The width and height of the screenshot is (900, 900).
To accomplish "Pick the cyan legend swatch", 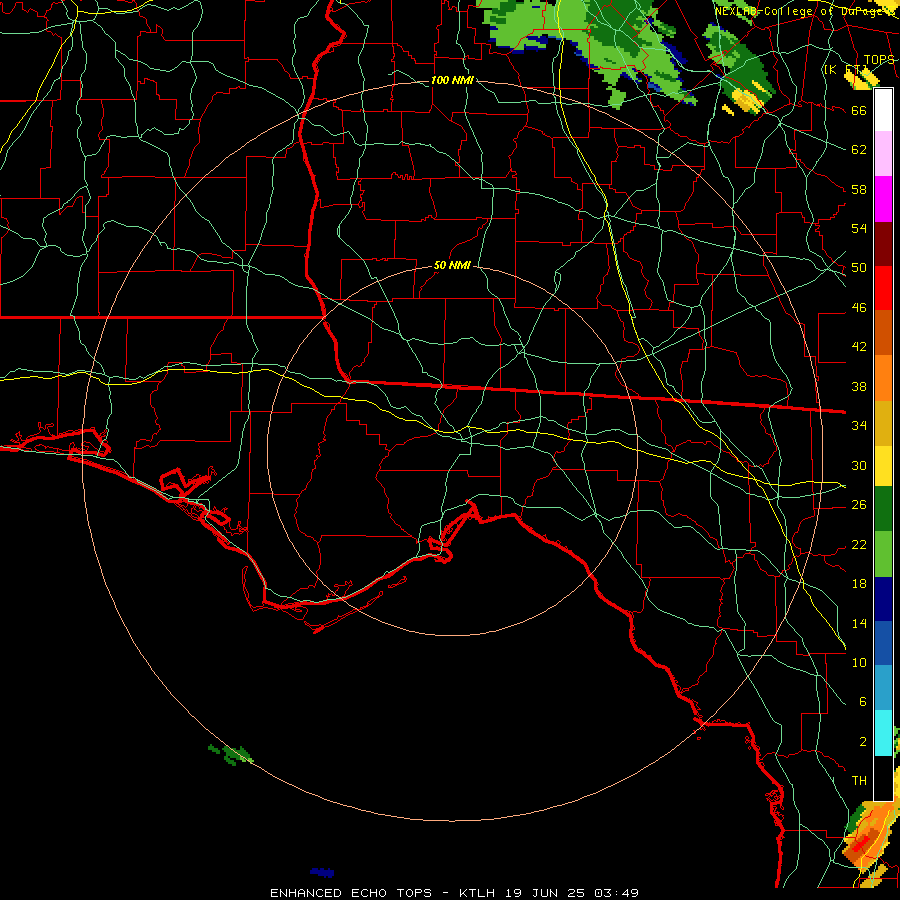I will [x=883, y=733].
